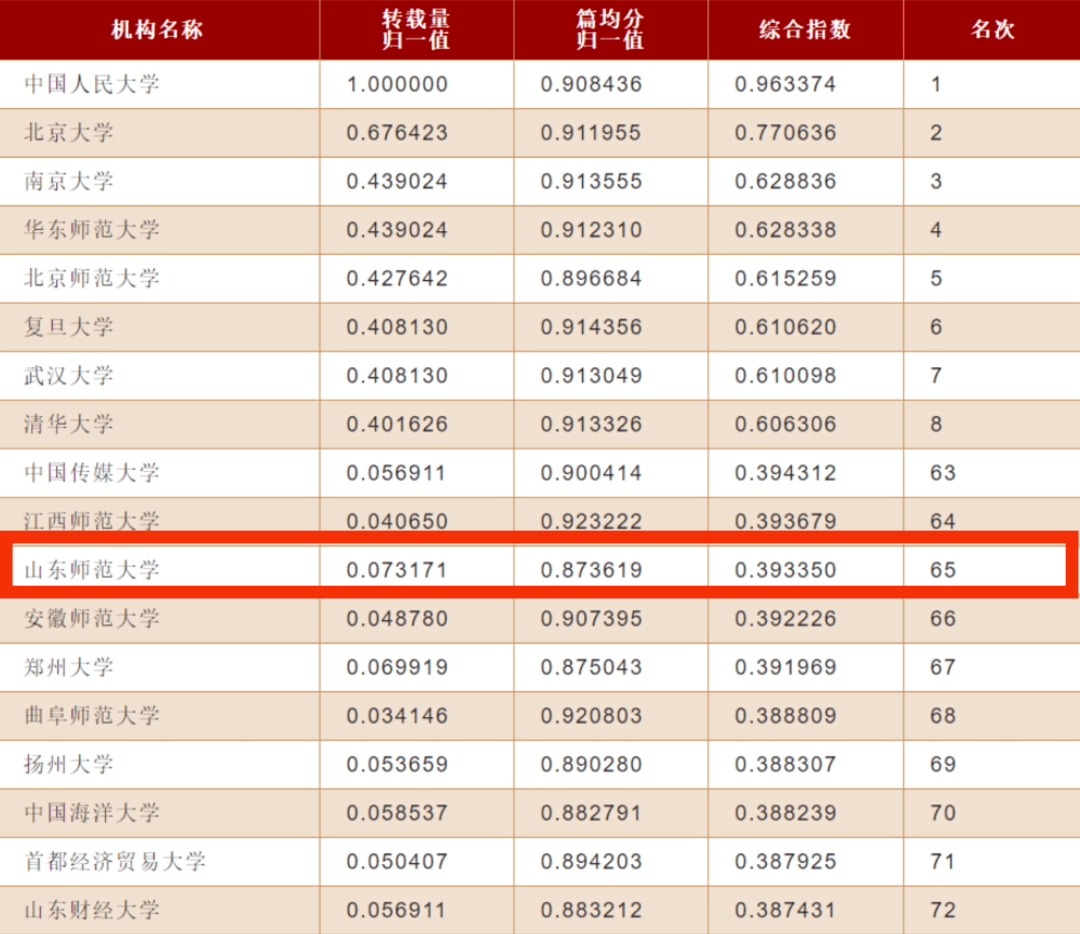The width and height of the screenshot is (1080, 934).
Task: Click 0.439024 in the 南京大学 row
Action: 397,181
